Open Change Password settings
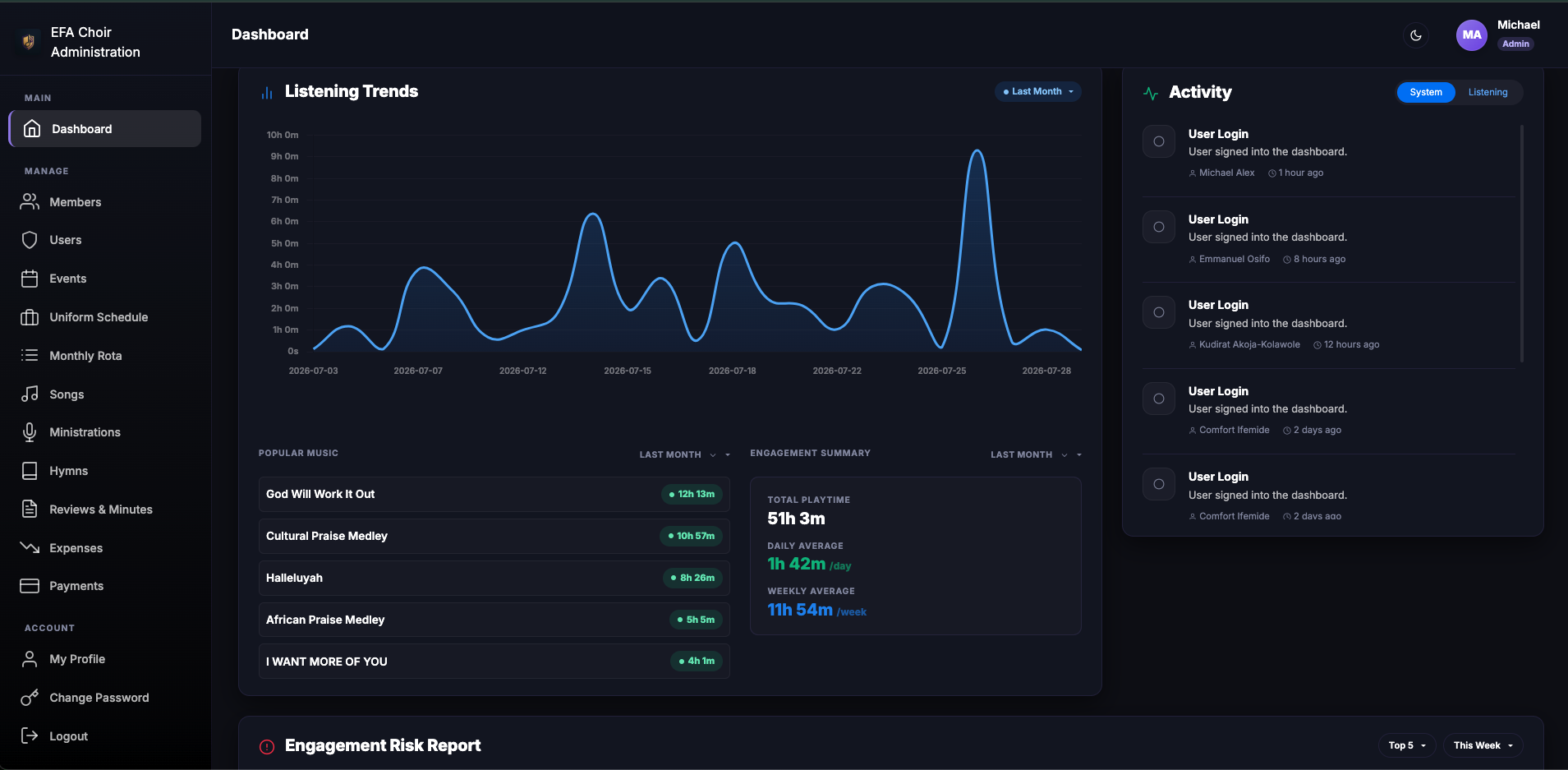 [105, 698]
